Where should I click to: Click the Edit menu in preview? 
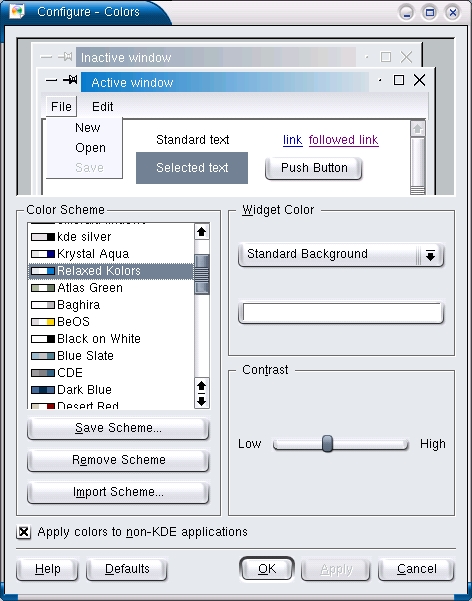click(102, 106)
